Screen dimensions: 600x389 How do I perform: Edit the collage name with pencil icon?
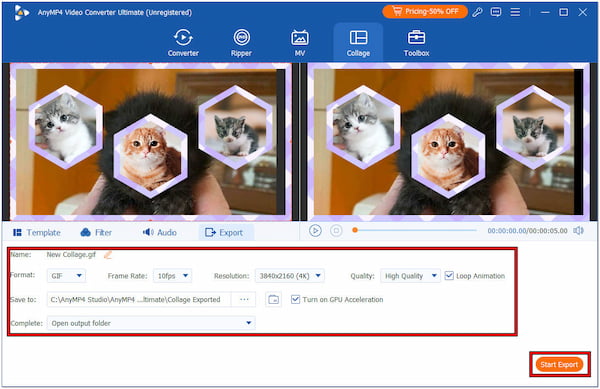point(108,255)
